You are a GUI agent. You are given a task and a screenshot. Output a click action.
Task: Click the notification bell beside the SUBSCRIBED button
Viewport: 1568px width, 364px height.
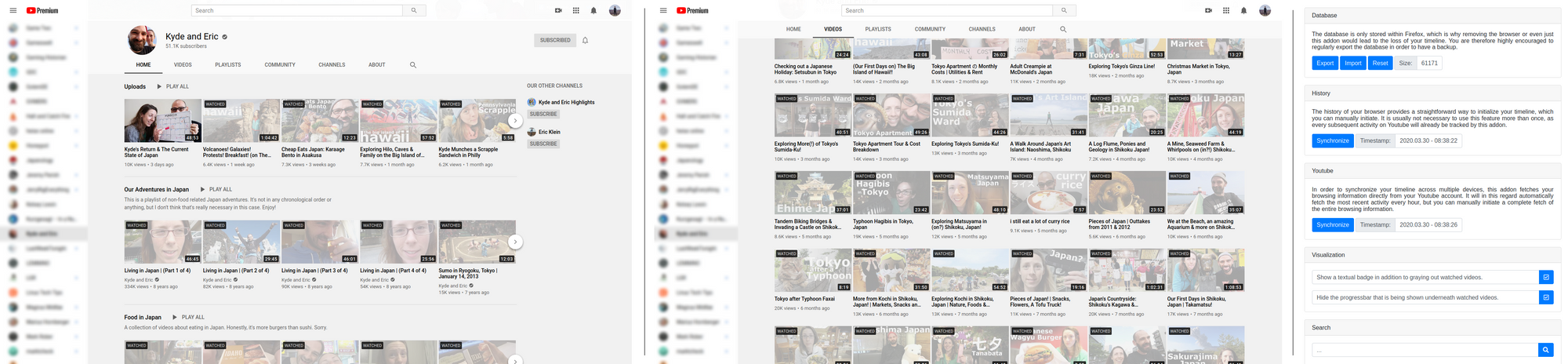coord(585,40)
